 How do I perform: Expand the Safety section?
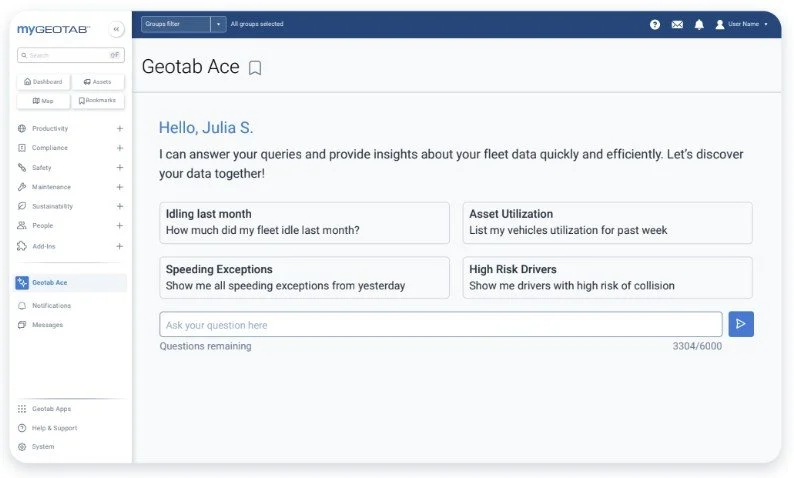(x=119, y=168)
